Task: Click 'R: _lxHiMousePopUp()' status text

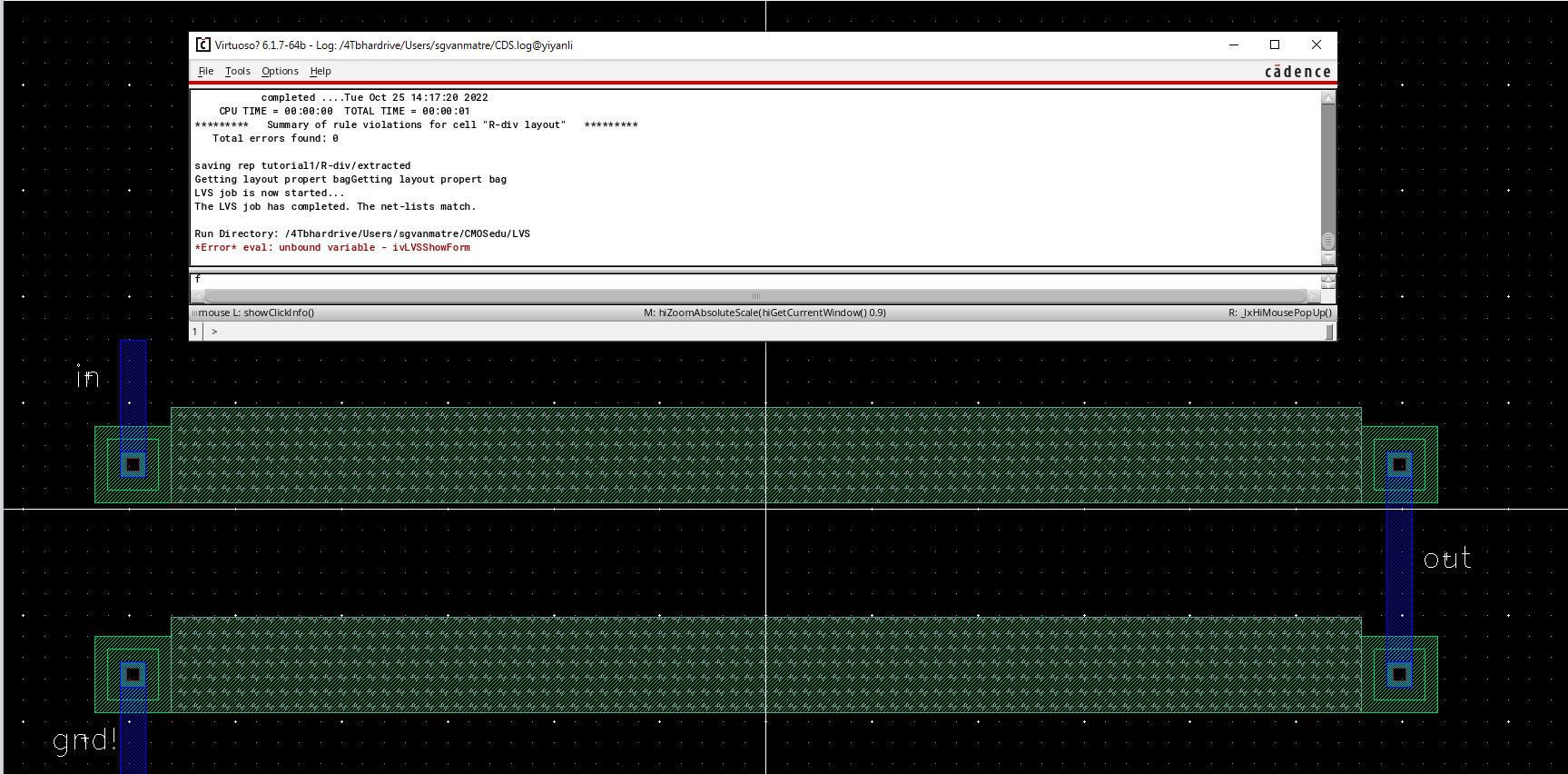Action: click(1280, 313)
